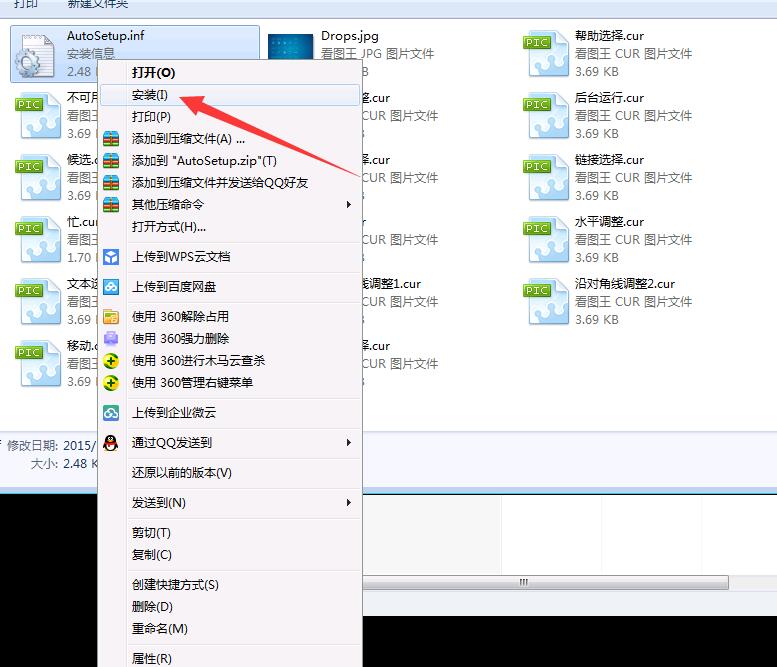The height and width of the screenshot is (667, 777).
Task: Click the AutoSetup.inf file icon
Action: pyautogui.click(x=33, y=55)
